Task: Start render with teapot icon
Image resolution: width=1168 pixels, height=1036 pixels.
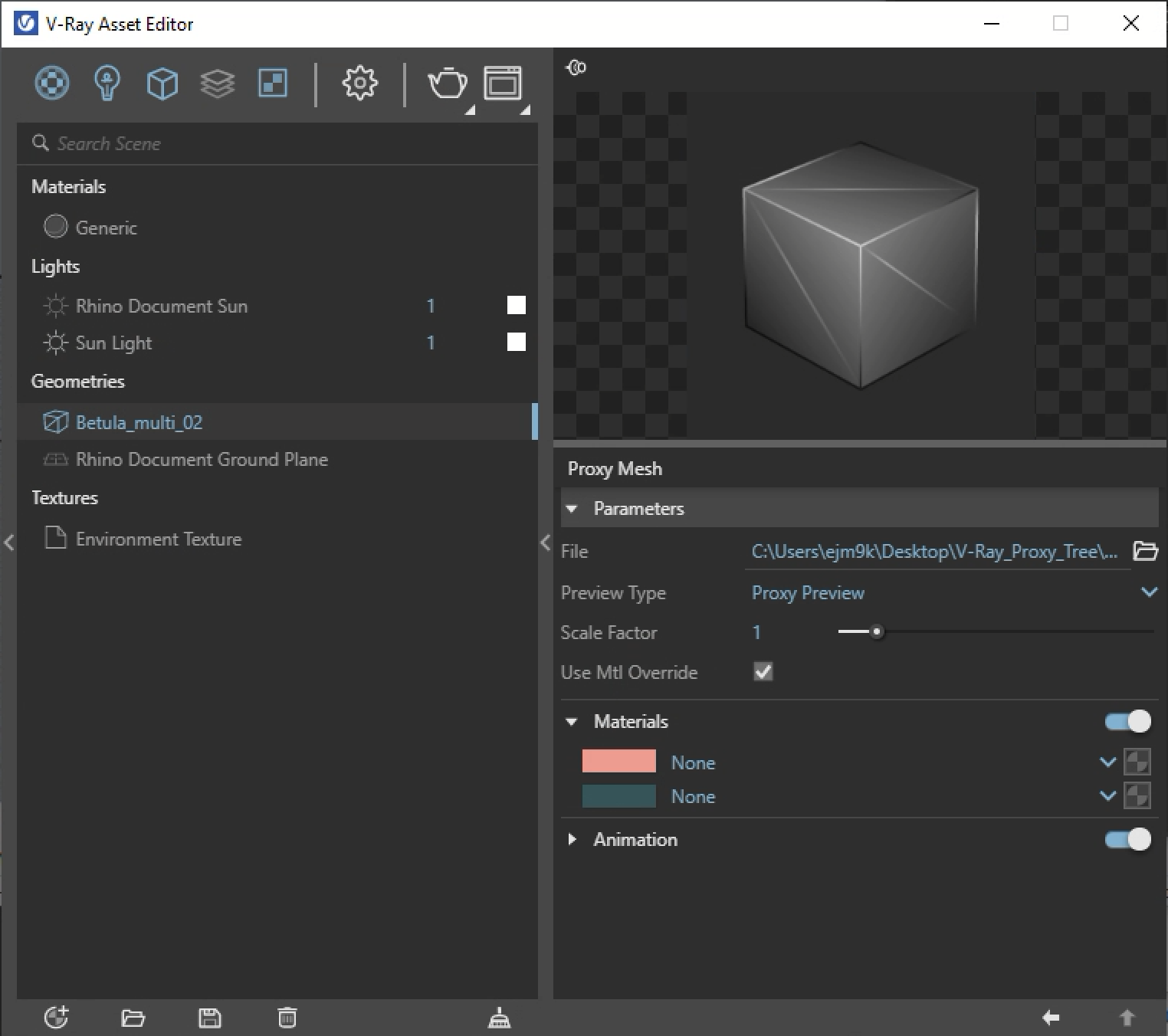Action: point(448,83)
